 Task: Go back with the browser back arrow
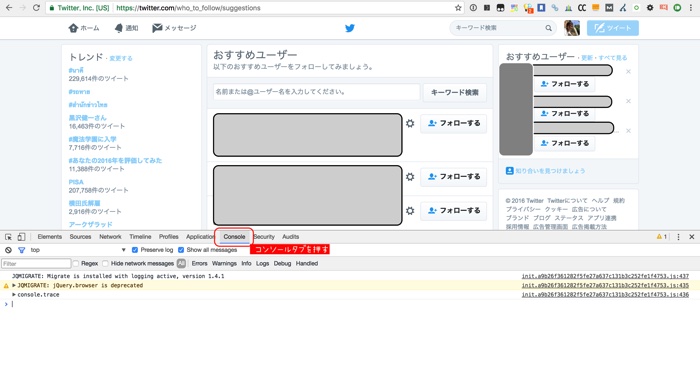[x=9, y=8]
